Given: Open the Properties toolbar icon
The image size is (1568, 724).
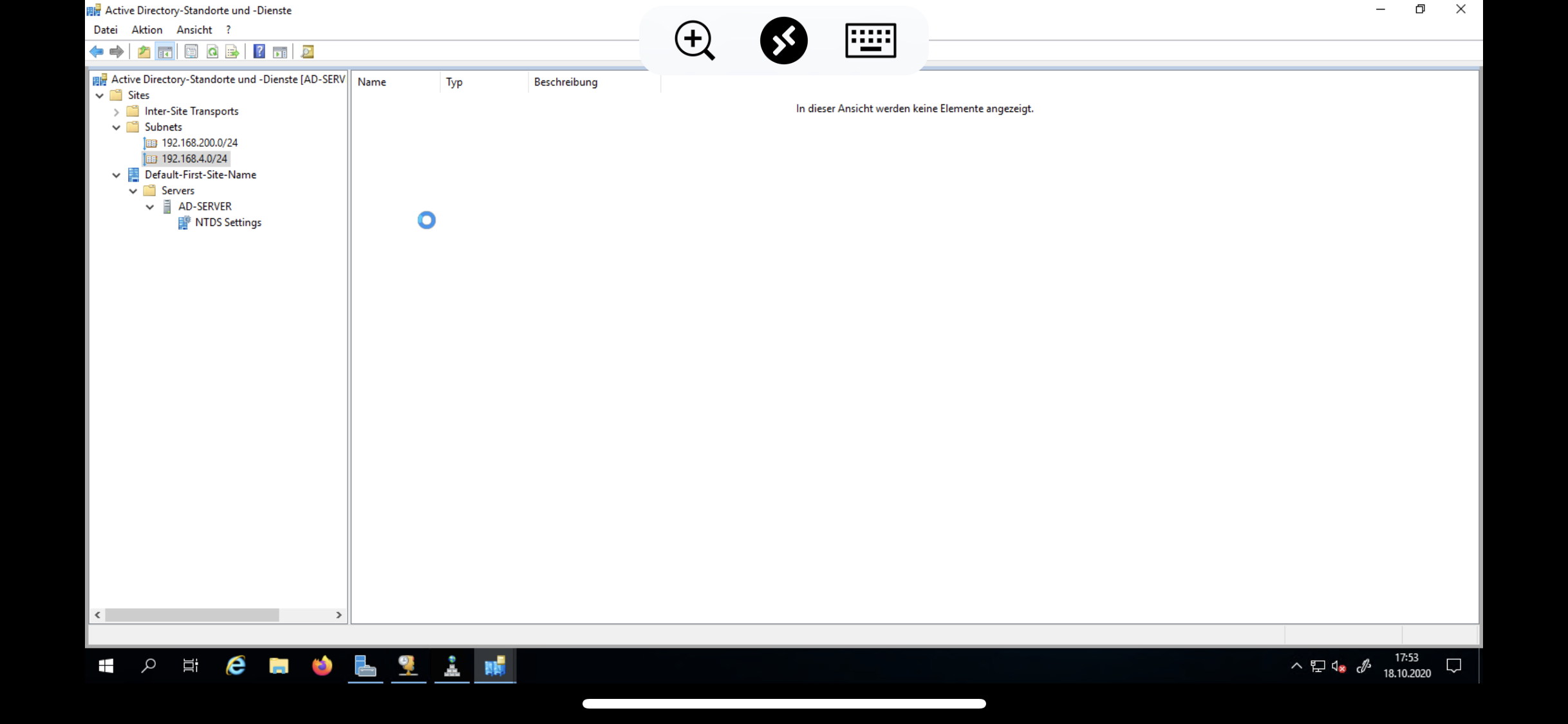Looking at the screenshot, I should (x=191, y=51).
